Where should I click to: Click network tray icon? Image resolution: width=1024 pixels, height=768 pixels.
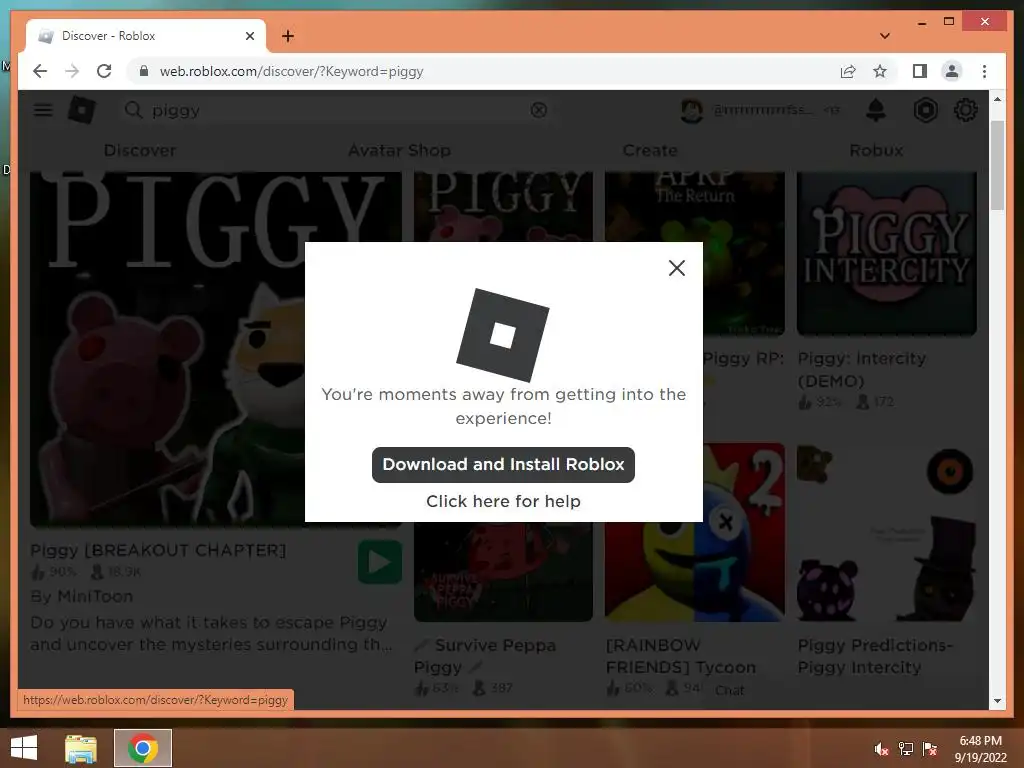point(905,749)
